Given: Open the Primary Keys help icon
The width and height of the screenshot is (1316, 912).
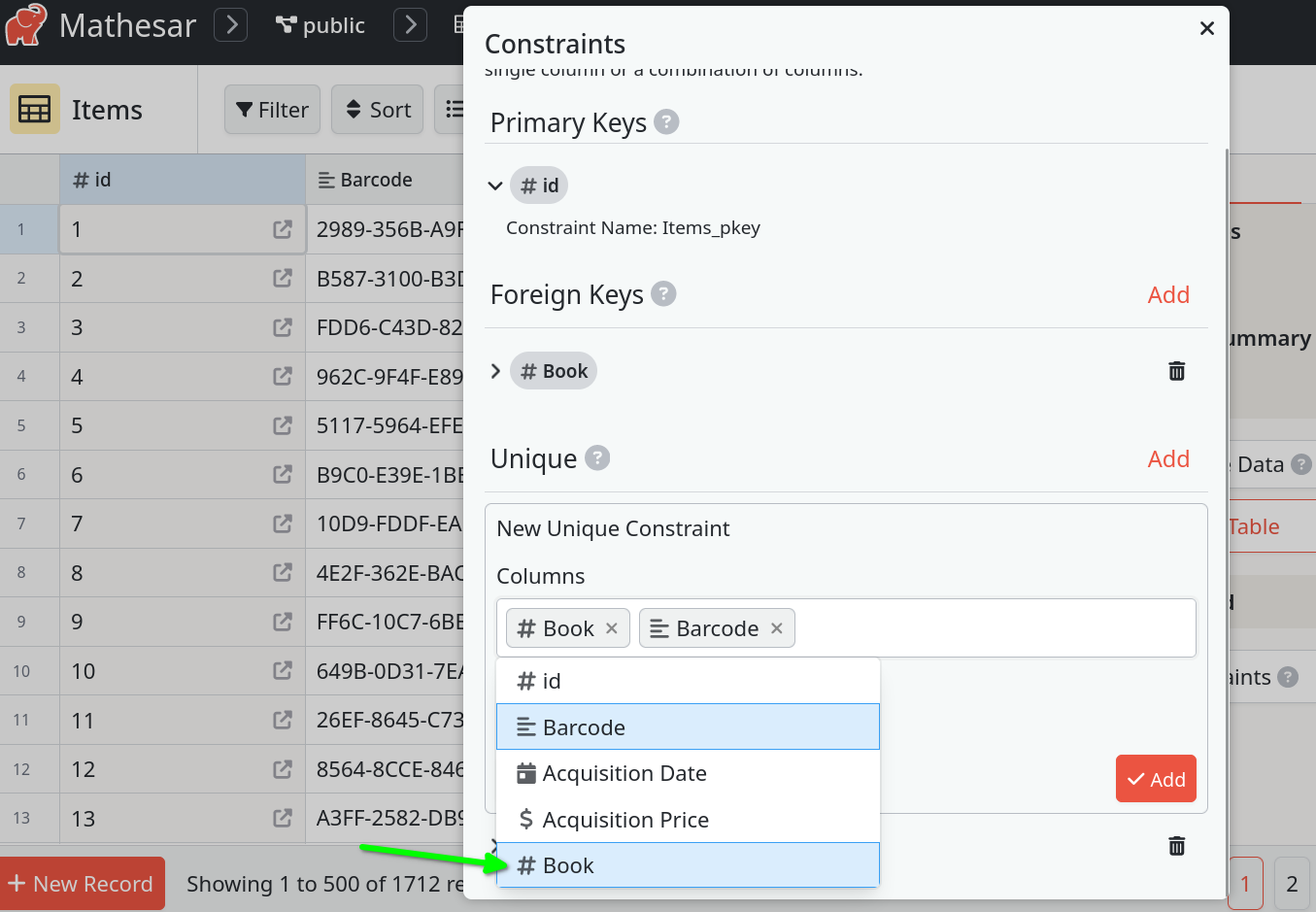Looking at the screenshot, I should click(667, 122).
